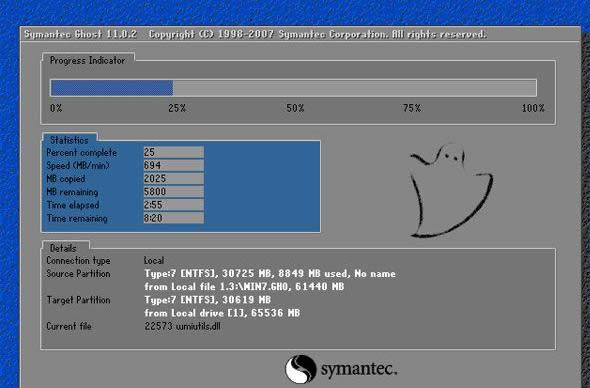The image size is (590, 388).
Task: Select the Progress Indicator tab label
Action: pos(88,61)
